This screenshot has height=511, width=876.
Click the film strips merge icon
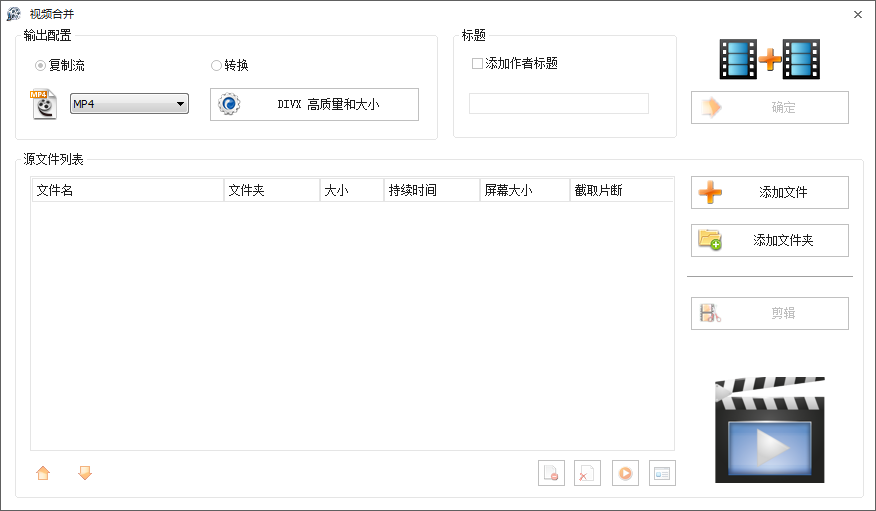coord(769,59)
